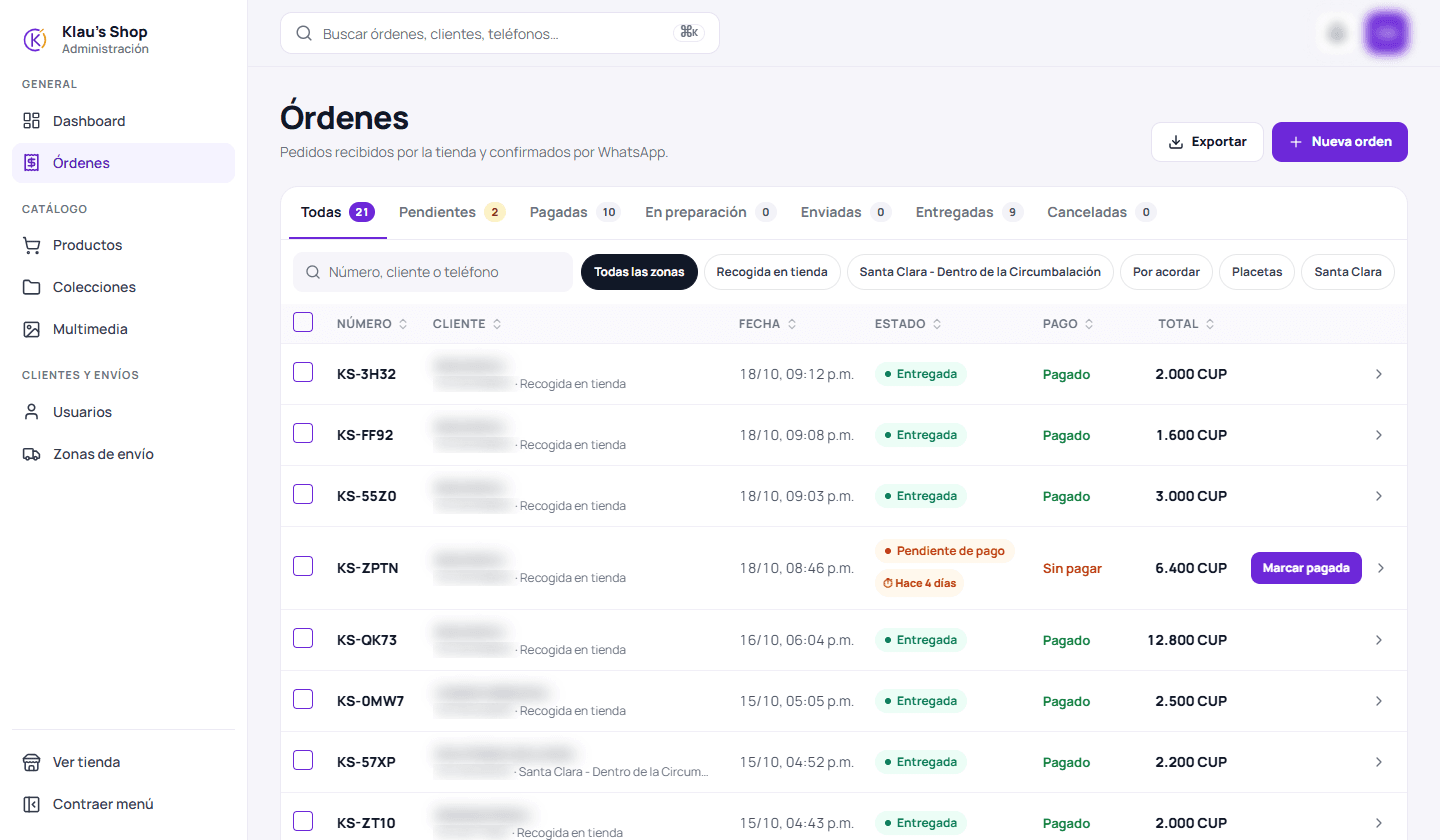Show the Canceladas tab
Image resolution: width=1440 pixels, height=840 pixels.
pyautogui.click(x=1101, y=212)
